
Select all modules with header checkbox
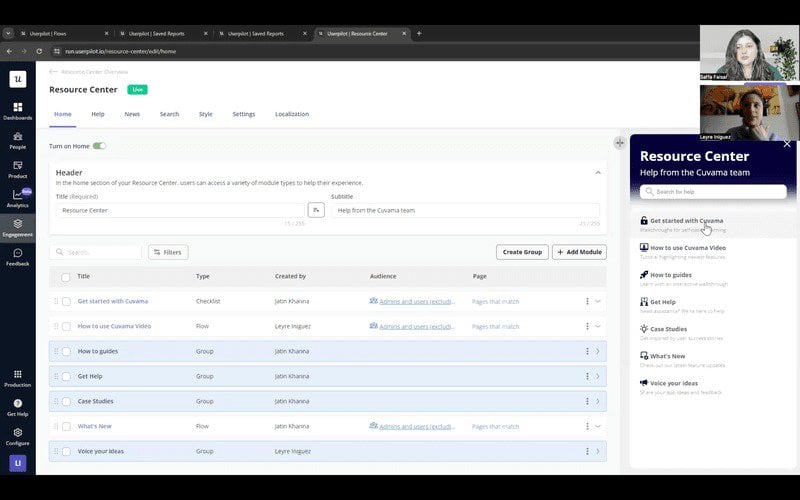[66, 277]
